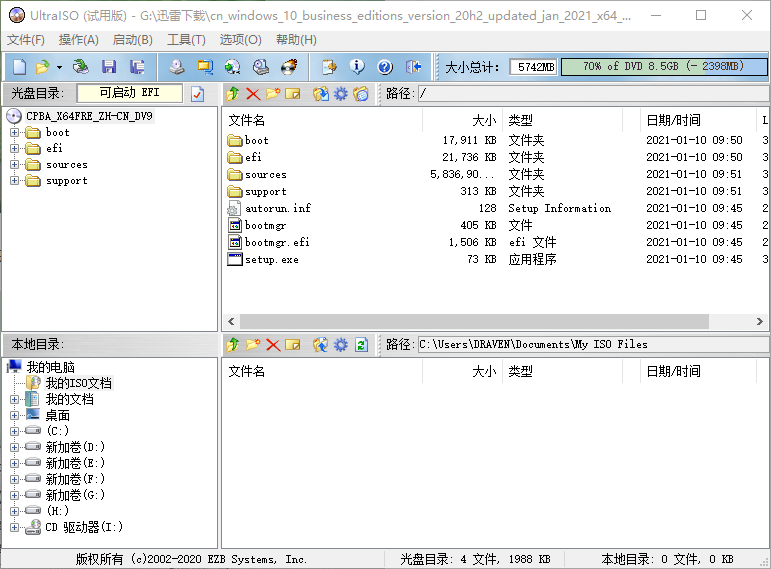Viewport: 771px width, 569px height.
Task: Sort disc list by 类型 column header
Action: point(563,120)
